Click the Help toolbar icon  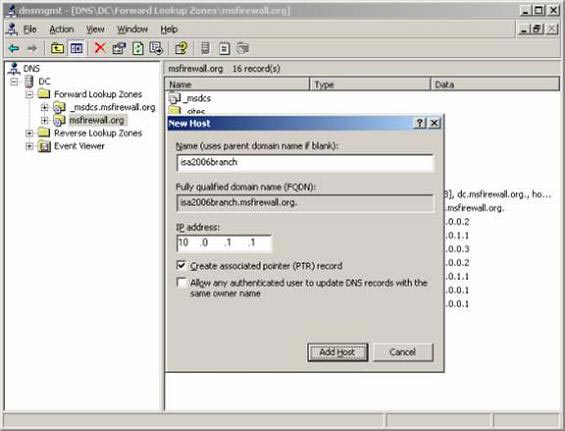(x=181, y=48)
